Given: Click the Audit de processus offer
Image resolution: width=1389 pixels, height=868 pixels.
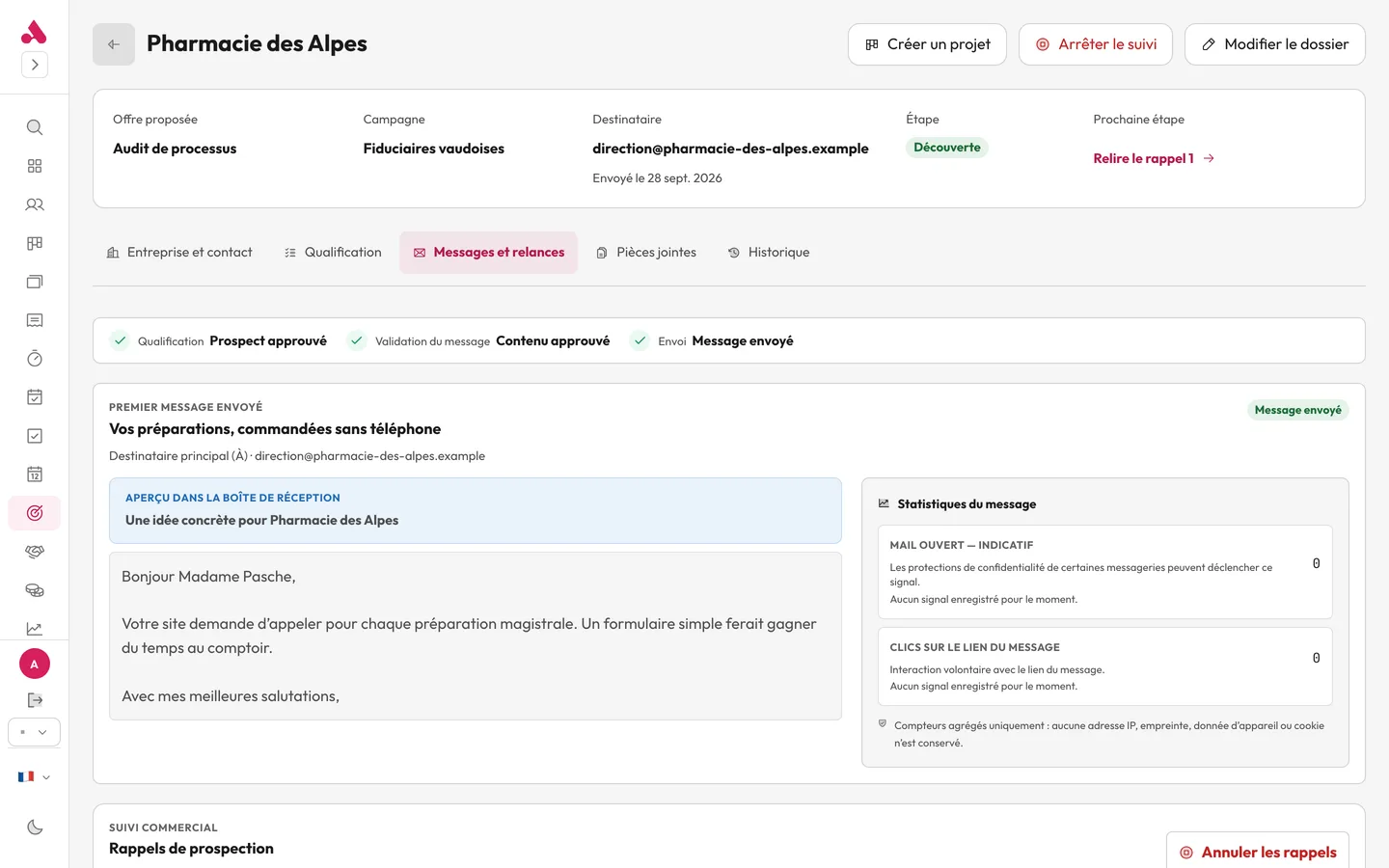Looking at the screenshot, I should [x=175, y=149].
